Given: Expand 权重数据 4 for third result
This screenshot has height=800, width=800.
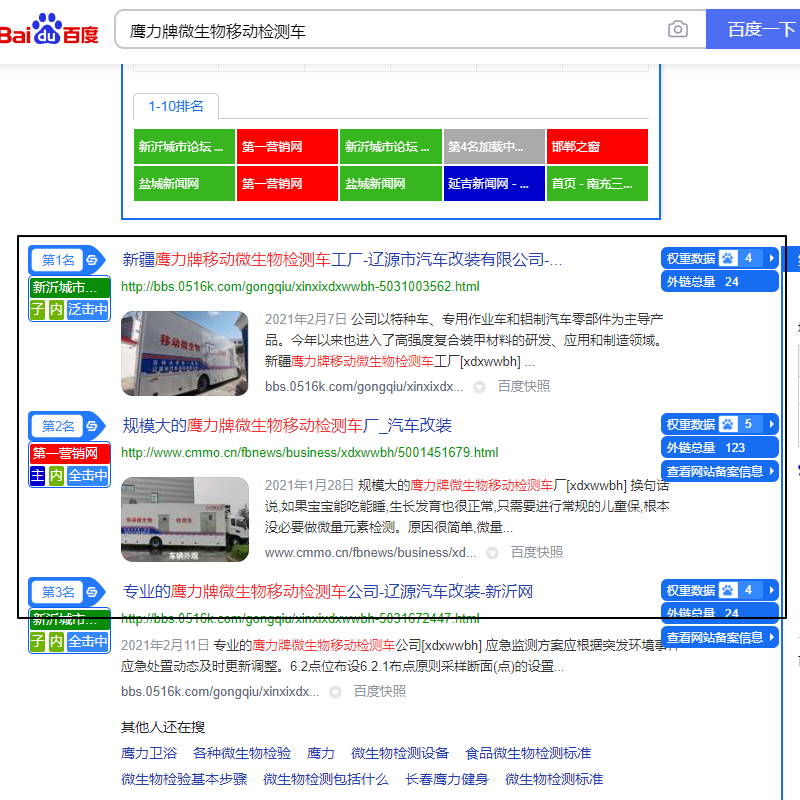Looking at the screenshot, I should point(719,590).
